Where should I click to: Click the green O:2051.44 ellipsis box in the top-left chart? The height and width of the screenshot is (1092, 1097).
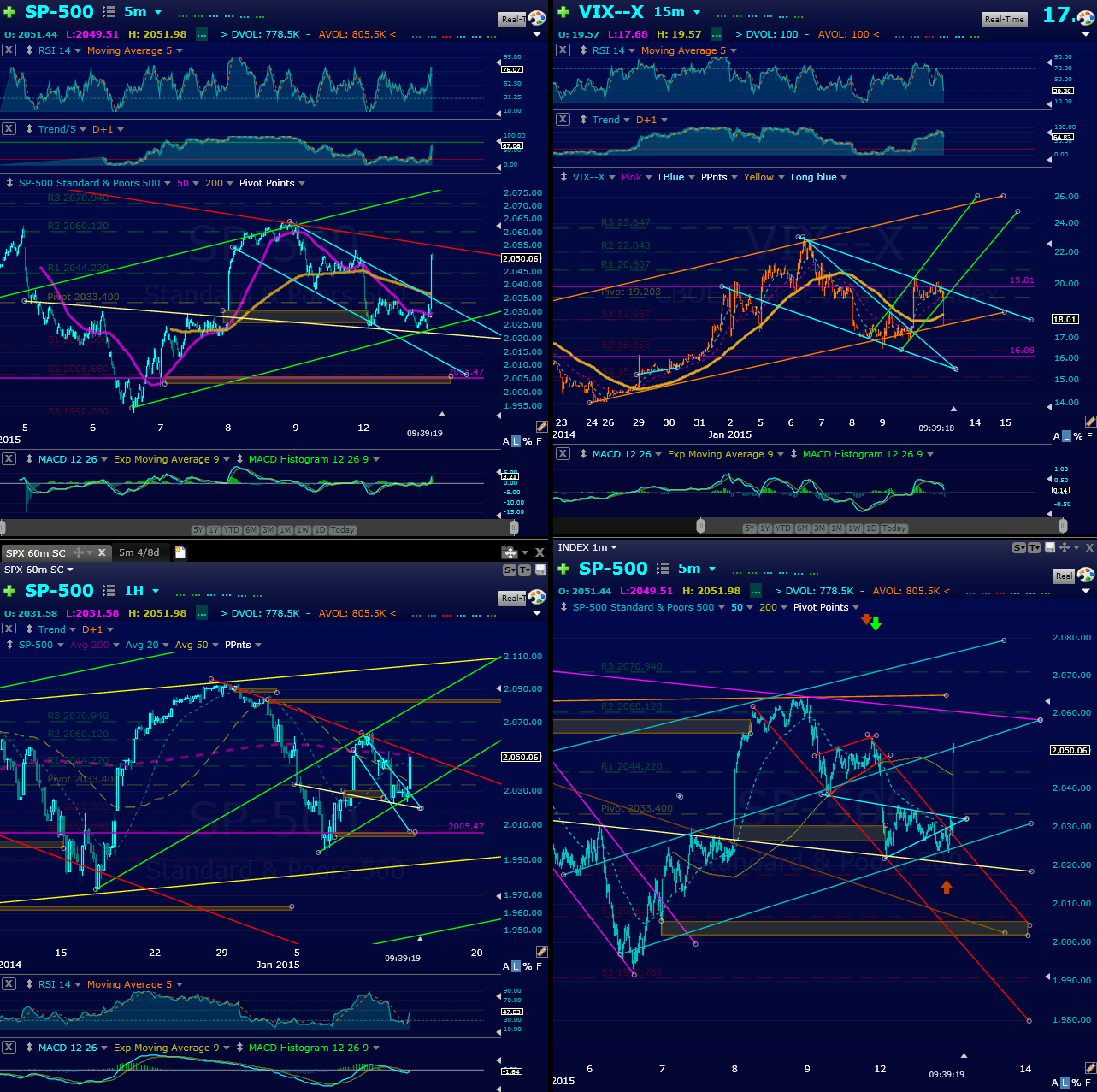coord(202,34)
